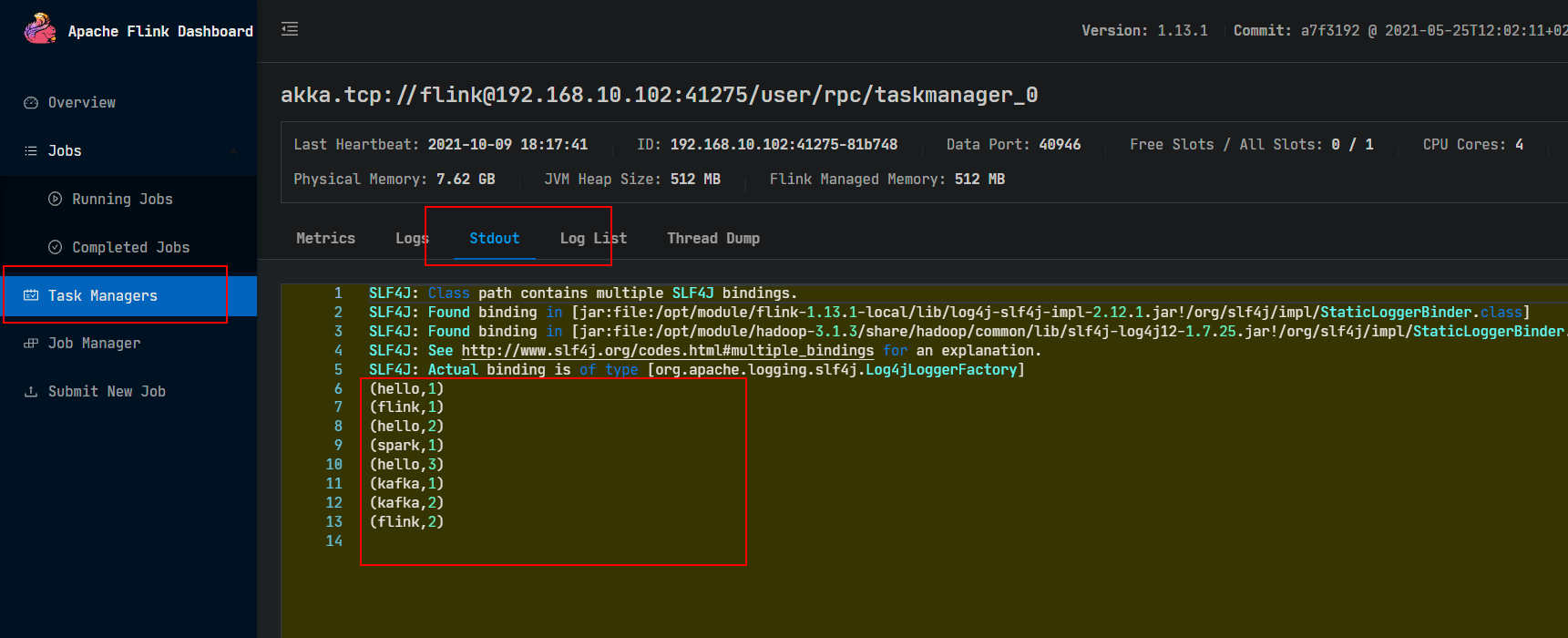Switch to the Metrics tab
The width and height of the screenshot is (1568, 638).
[x=325, y=238]
